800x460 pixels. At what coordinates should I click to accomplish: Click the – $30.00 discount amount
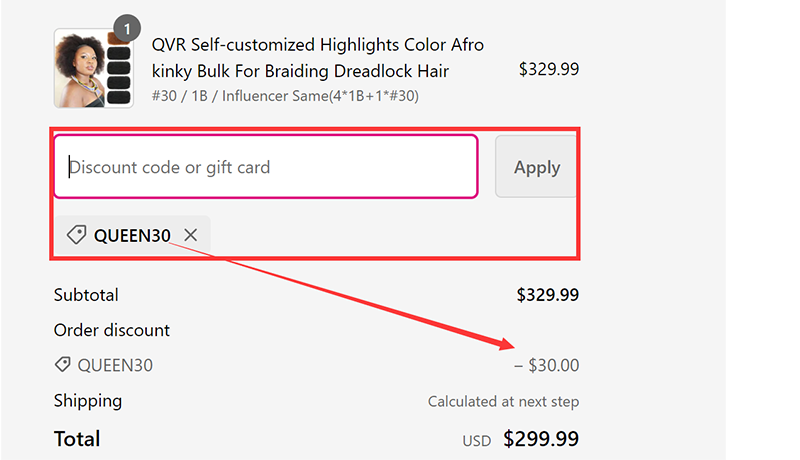pyautogui.click(x=546, y=365)
